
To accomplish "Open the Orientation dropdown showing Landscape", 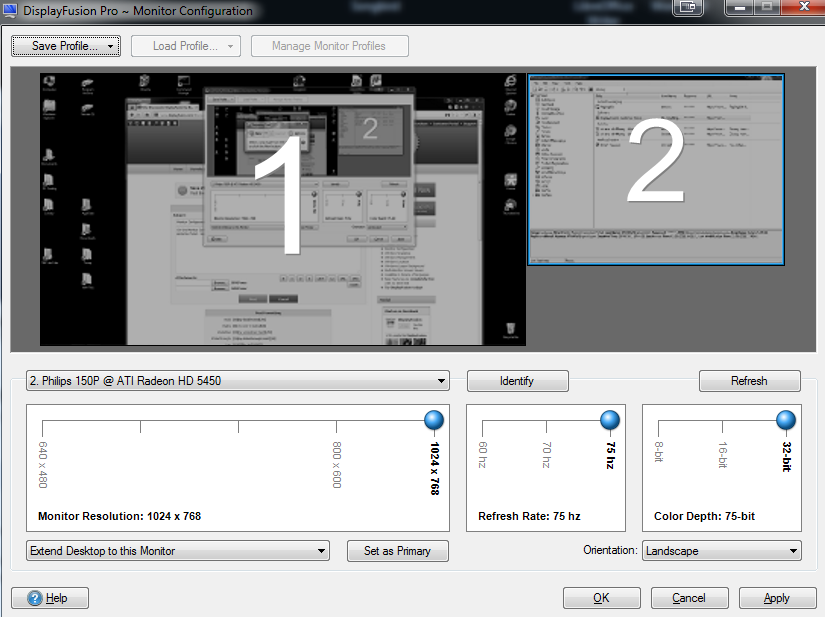I will point(721,551).
